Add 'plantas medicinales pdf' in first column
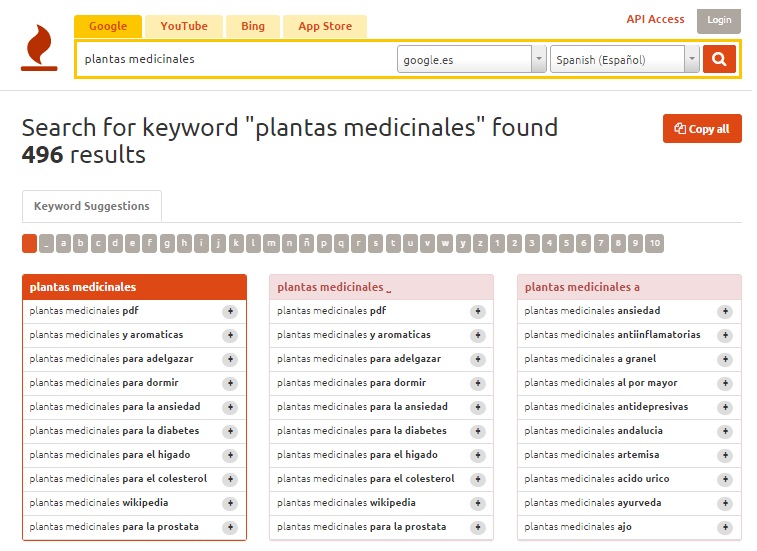The image size is (757, 551). pyautogui.click(x=231, y=311)
